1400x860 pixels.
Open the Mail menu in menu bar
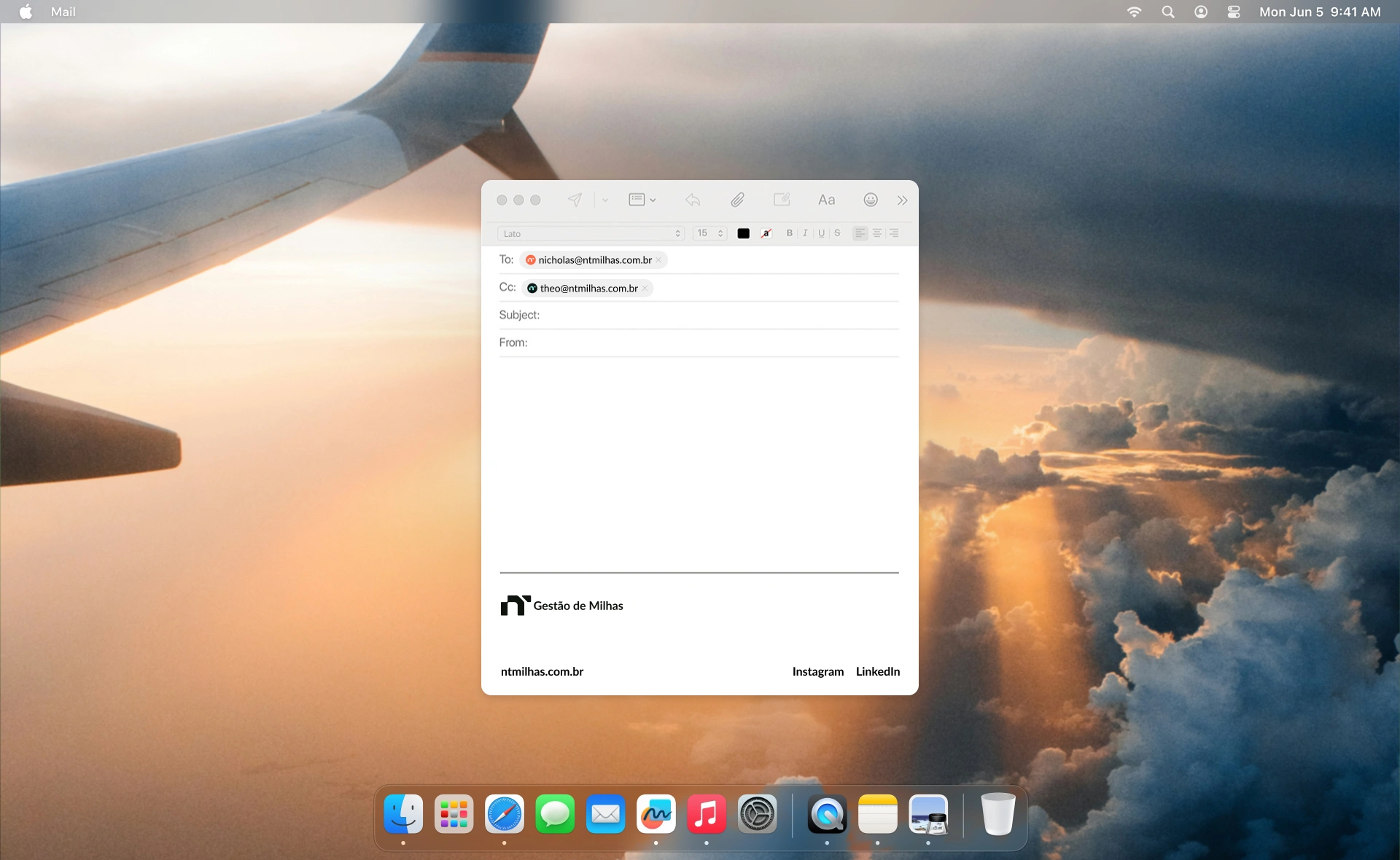pos(63,12)
